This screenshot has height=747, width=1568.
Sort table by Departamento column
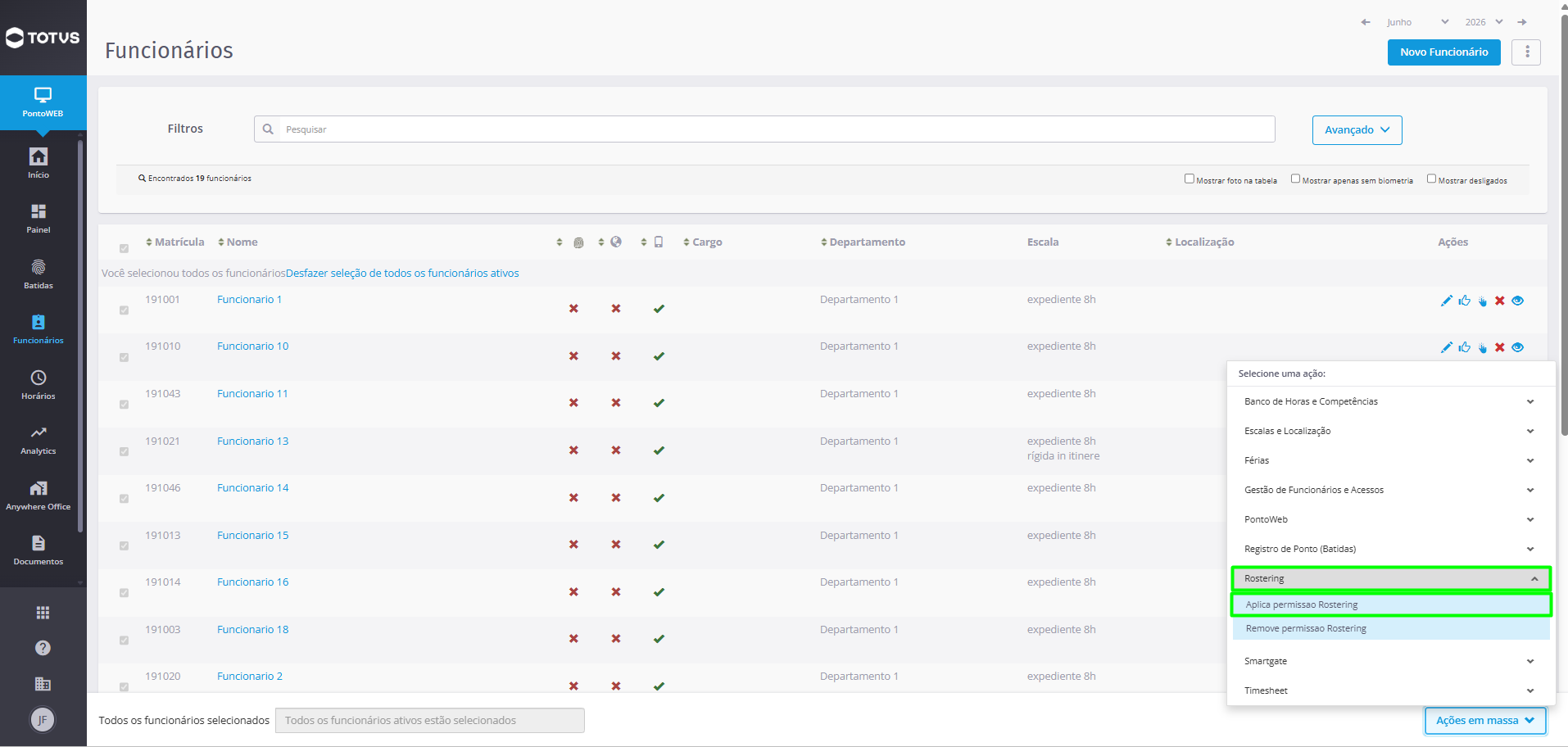(863, 242)
